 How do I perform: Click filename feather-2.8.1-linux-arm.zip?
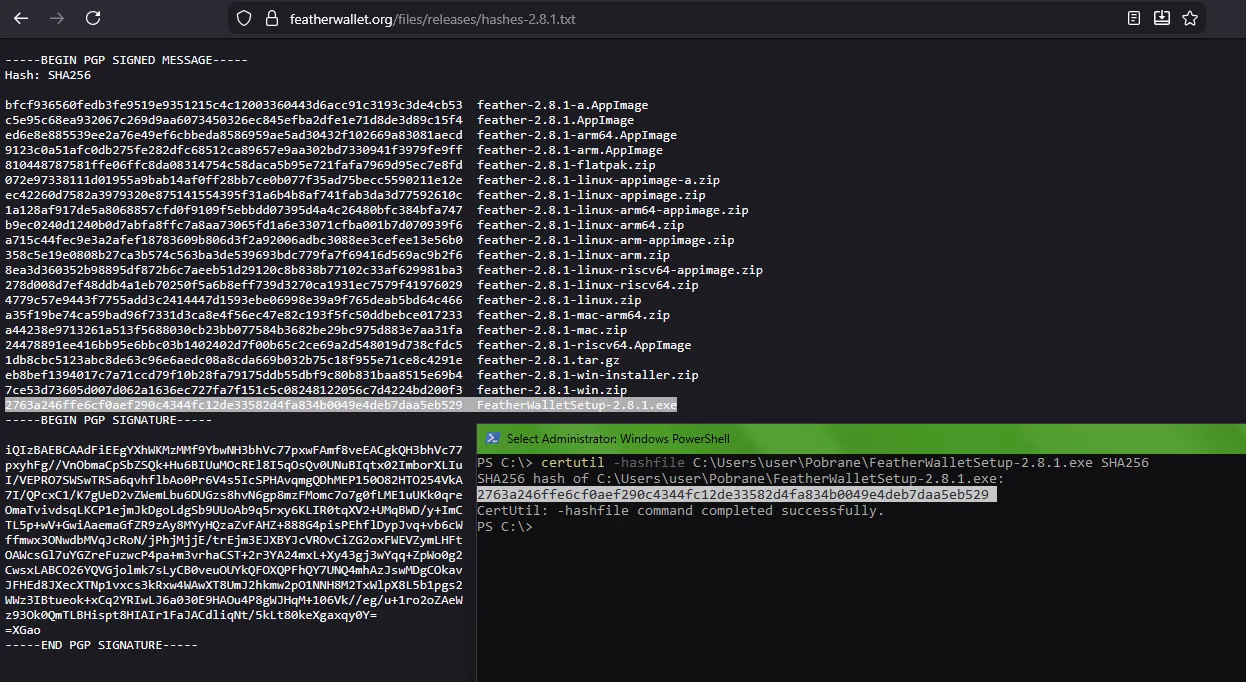tap(574, 255)
